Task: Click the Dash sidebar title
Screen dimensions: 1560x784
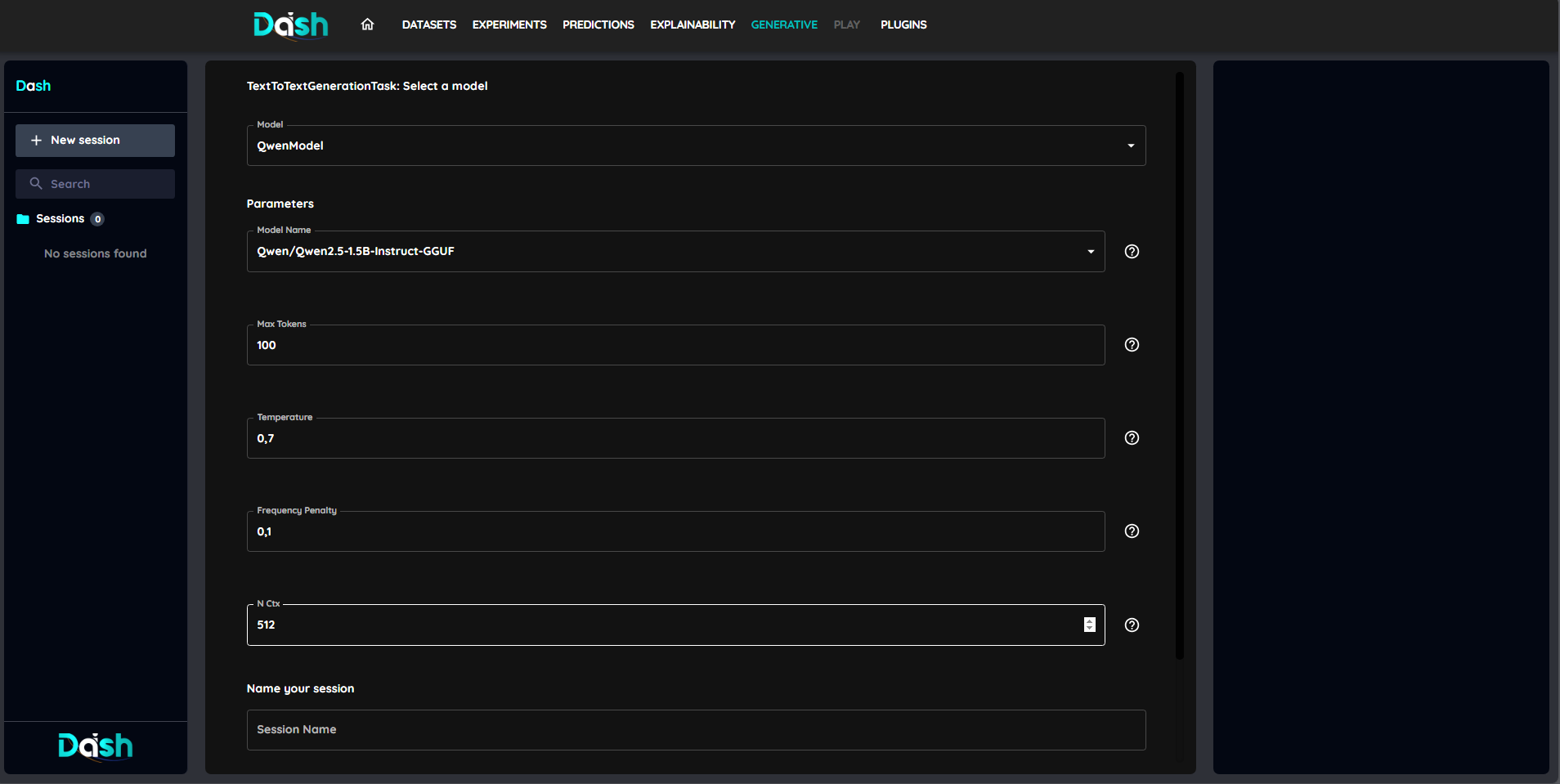Action: click(x=34, y=86)
